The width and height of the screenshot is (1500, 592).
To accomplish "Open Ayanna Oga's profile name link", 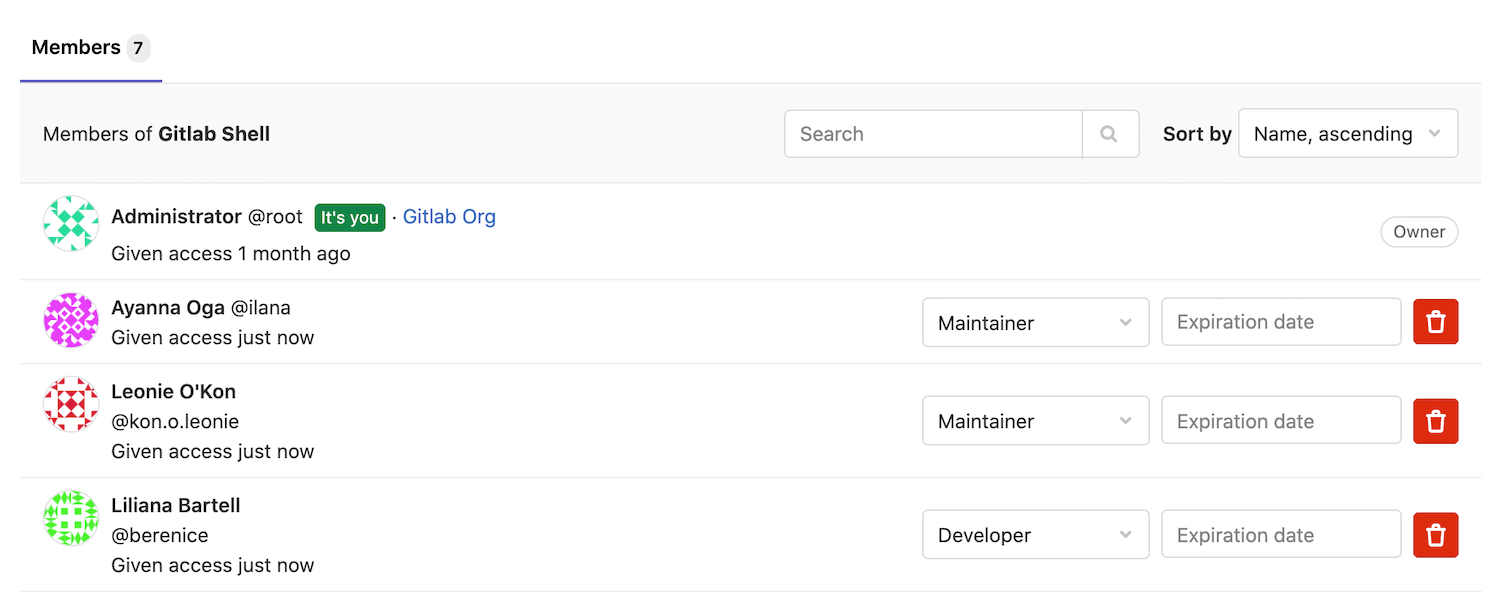I will [x=168, y=308].
